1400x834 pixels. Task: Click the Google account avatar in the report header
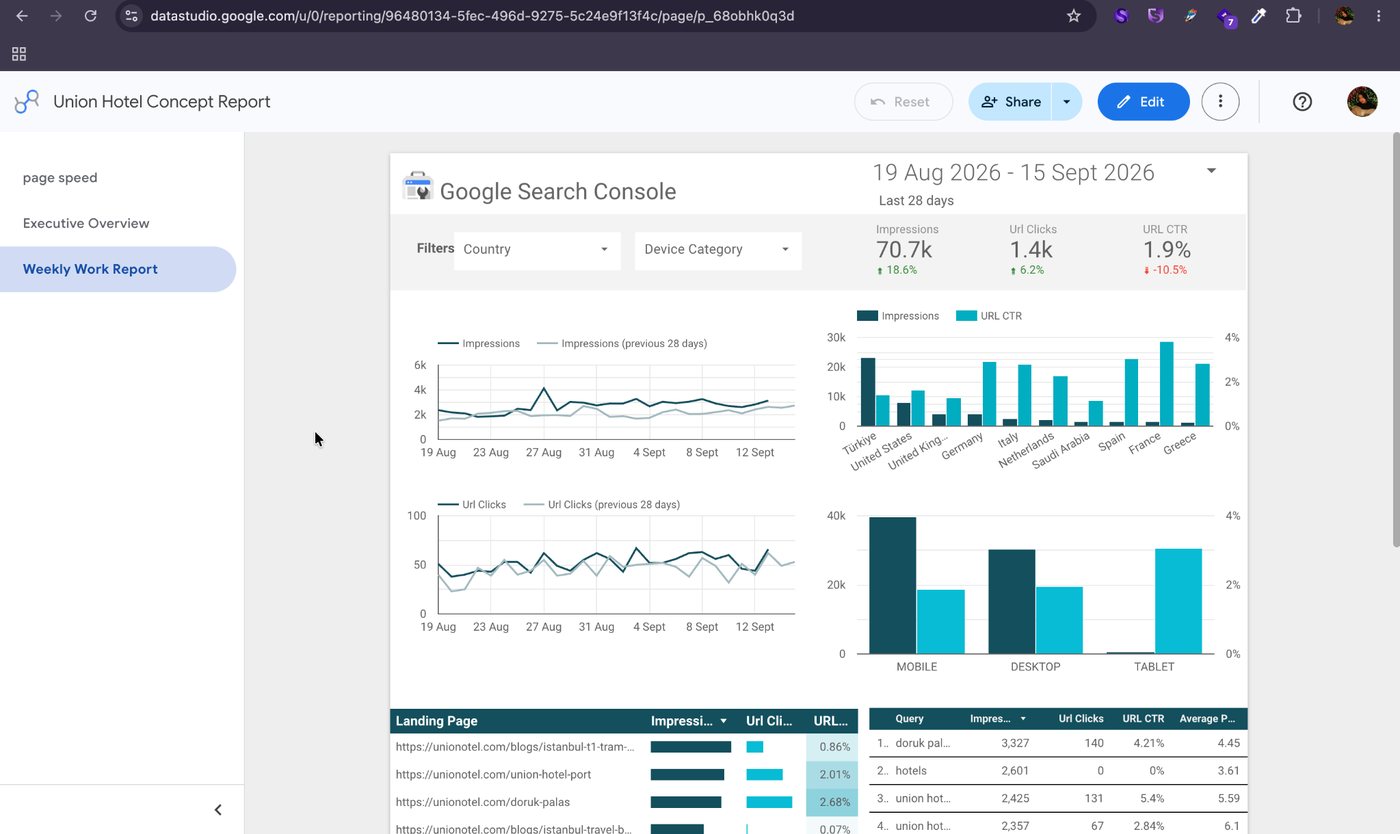(x=1362, y=101)
